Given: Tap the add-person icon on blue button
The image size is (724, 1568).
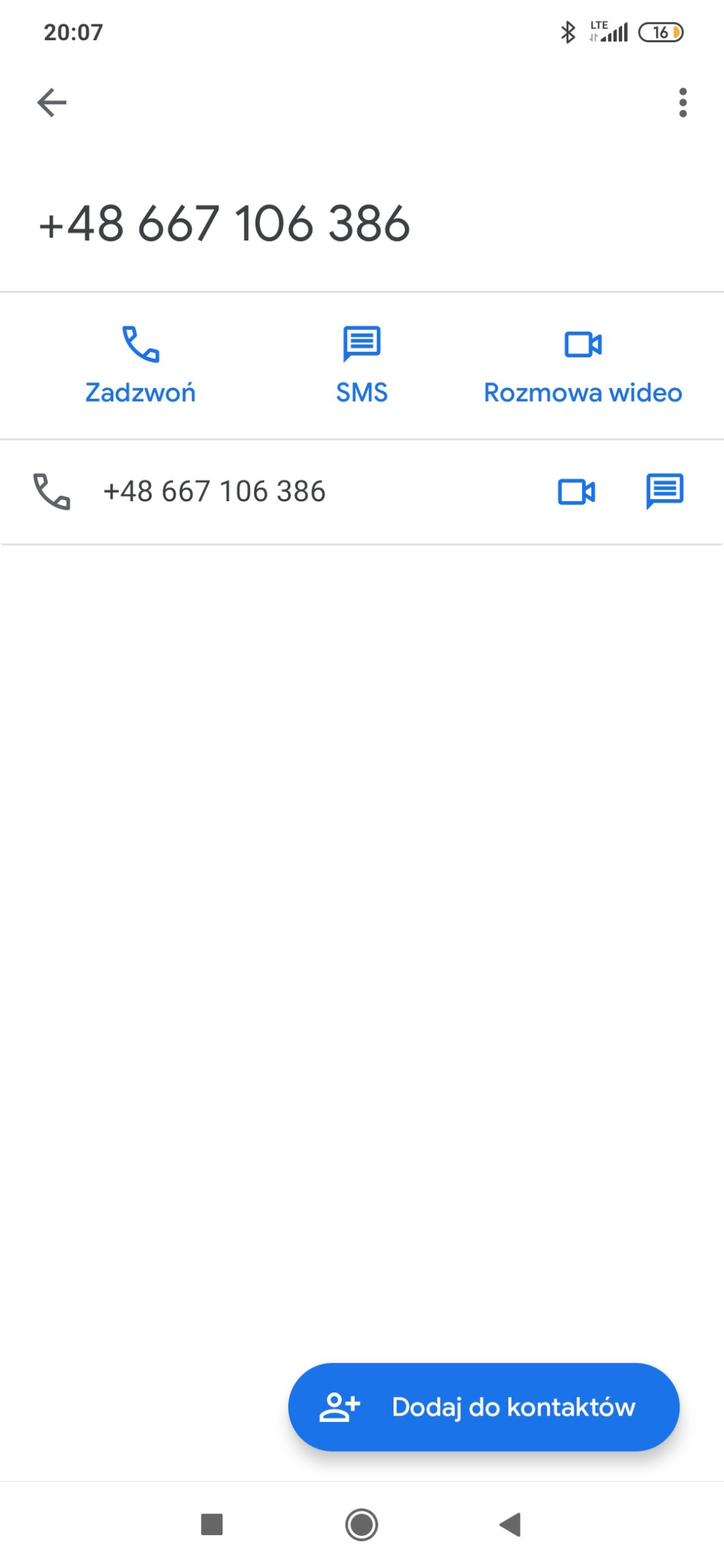Looking at the screenshot, I should pos(339,1407).
